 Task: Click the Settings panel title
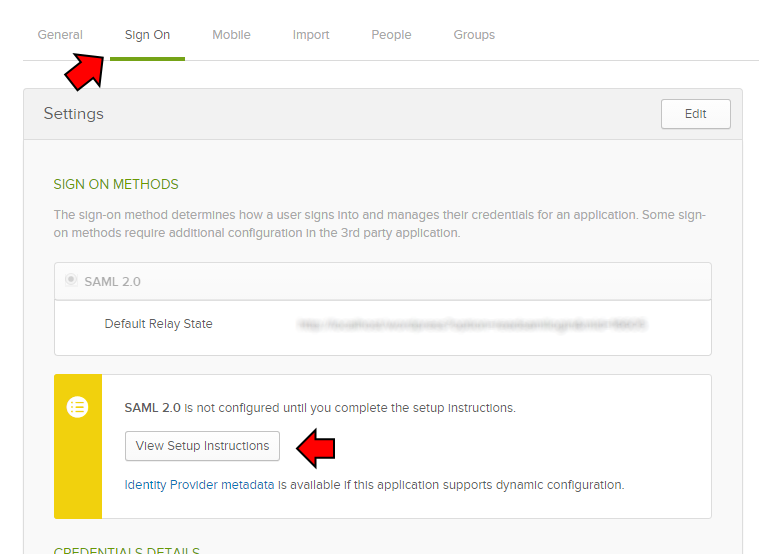73,114
